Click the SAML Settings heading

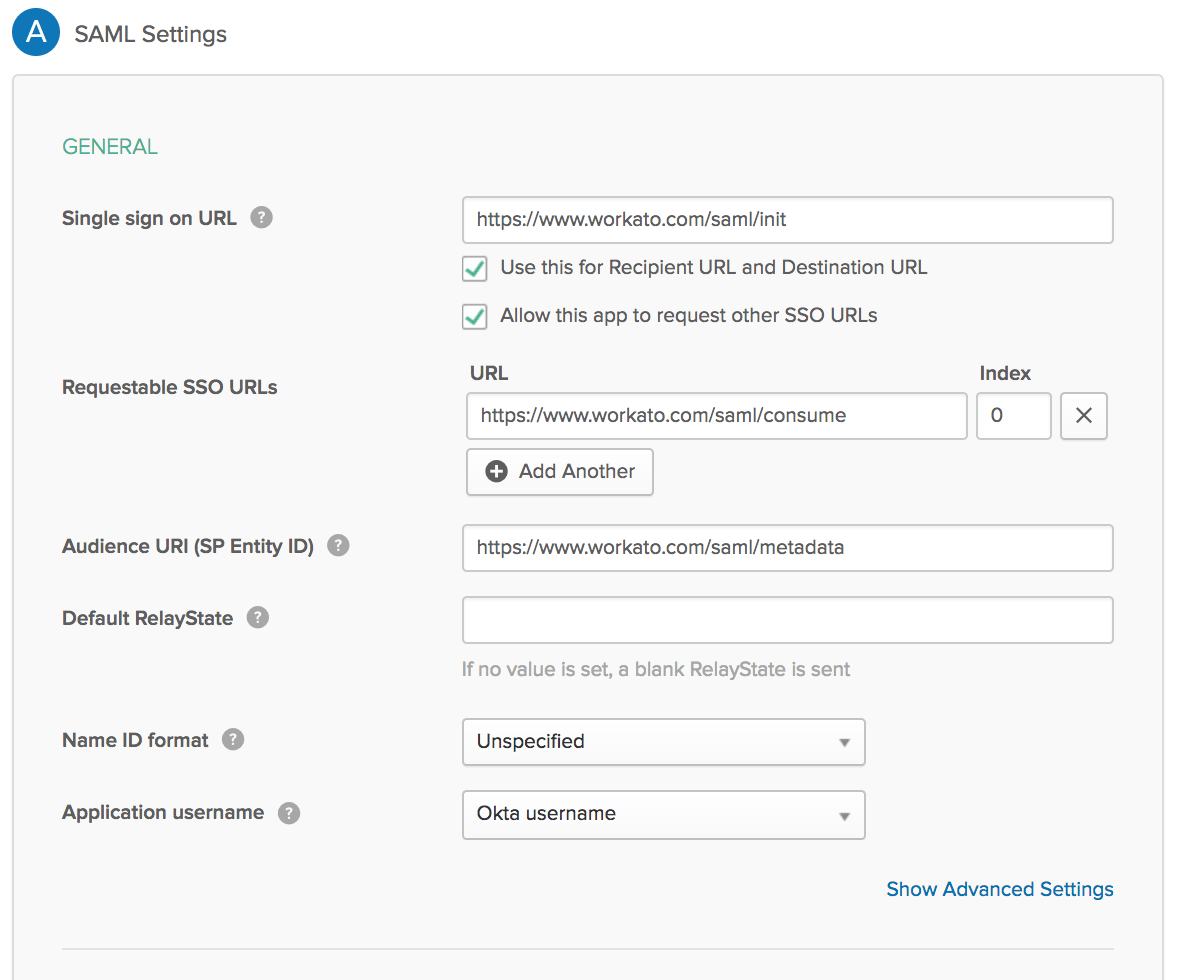tap(151, 34)
